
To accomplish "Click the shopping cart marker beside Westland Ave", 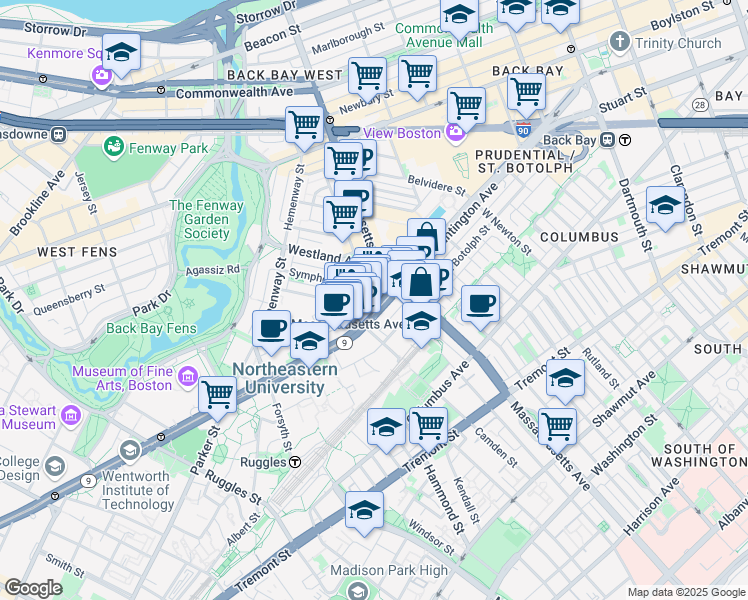I will coord(342,216).
